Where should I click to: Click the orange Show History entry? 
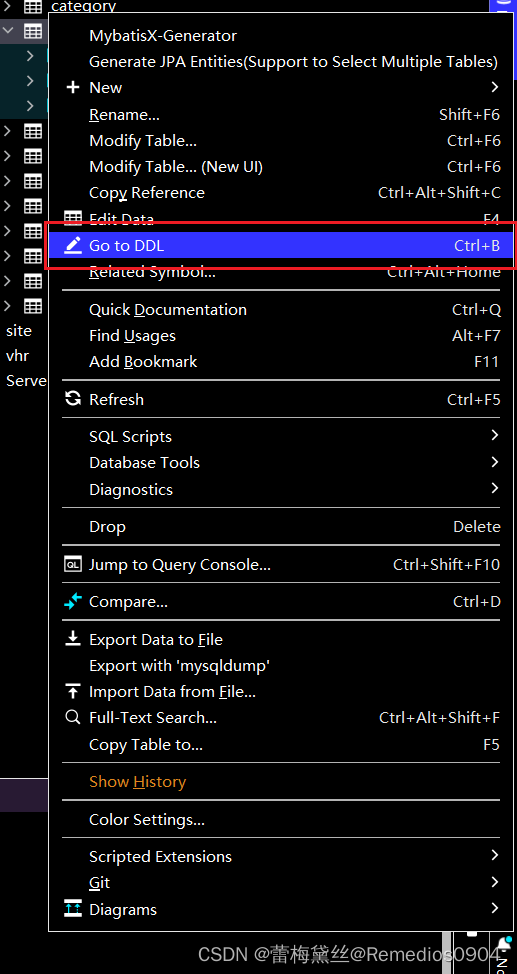pyautogui.click(x=137, y=781)
